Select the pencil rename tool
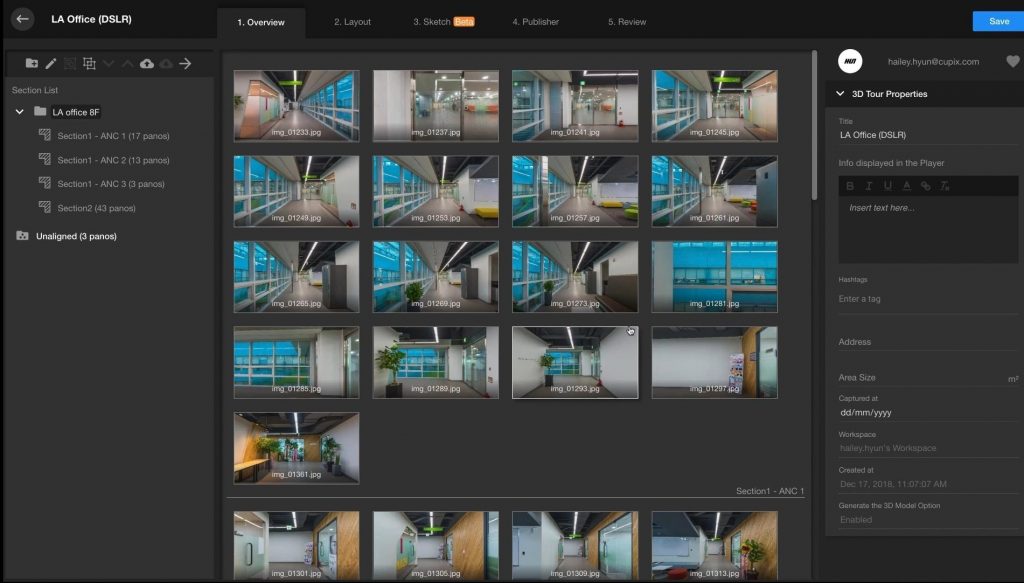 [x=50, y=63]
